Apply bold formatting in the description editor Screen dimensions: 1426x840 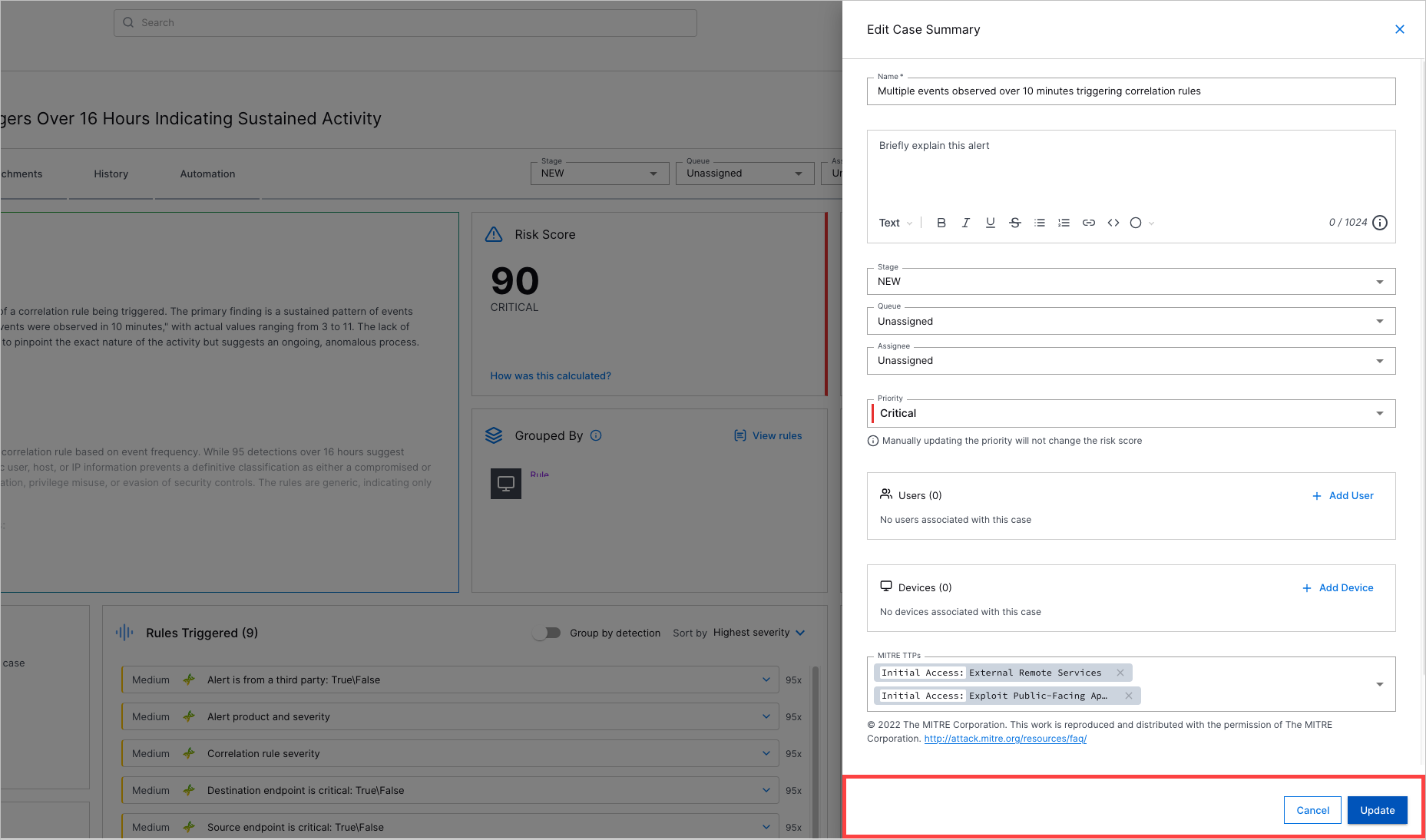(x=941, y=223)
